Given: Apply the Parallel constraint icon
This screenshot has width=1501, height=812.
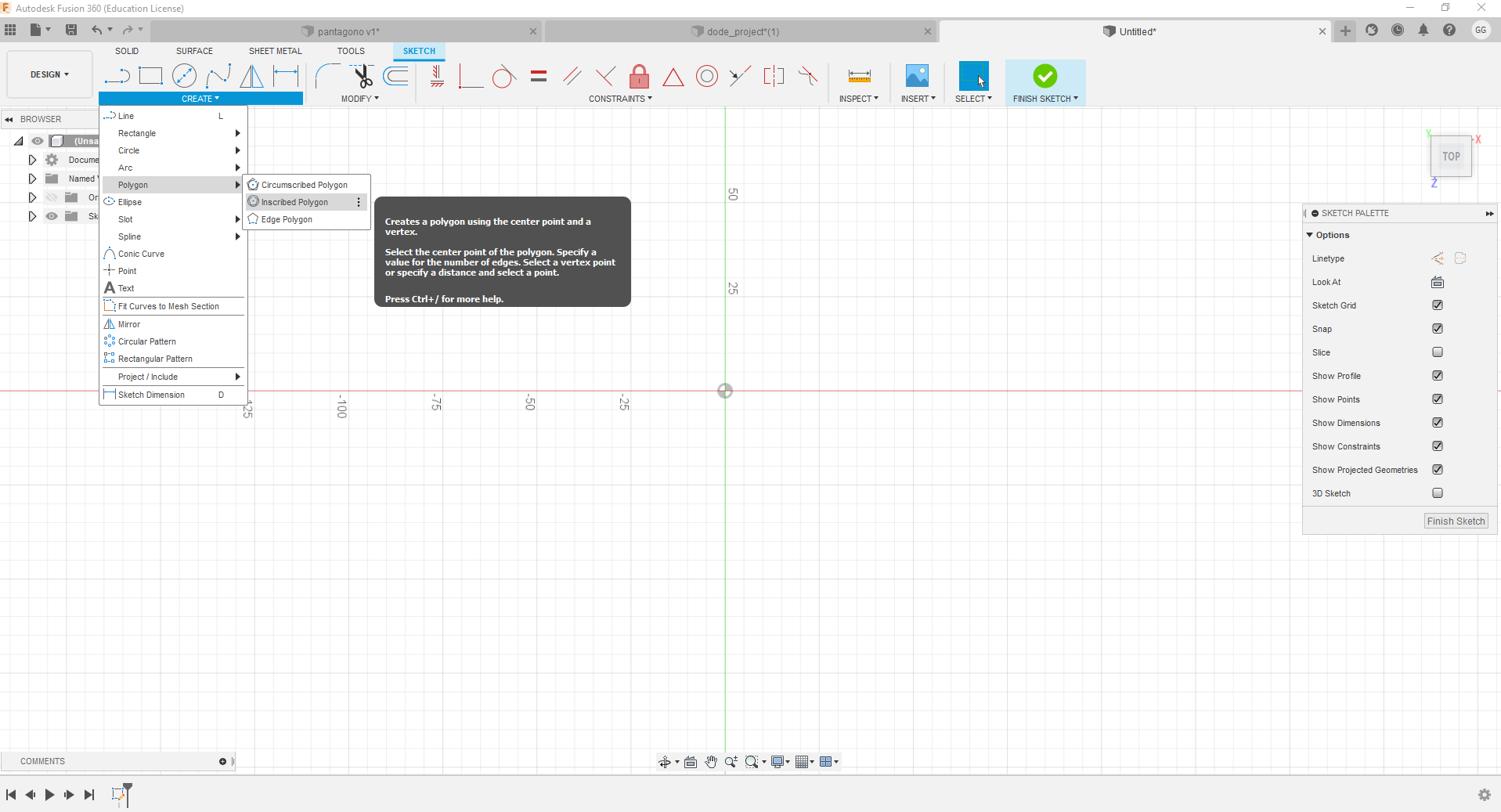Looking at the screenshot, I should 572,76.
